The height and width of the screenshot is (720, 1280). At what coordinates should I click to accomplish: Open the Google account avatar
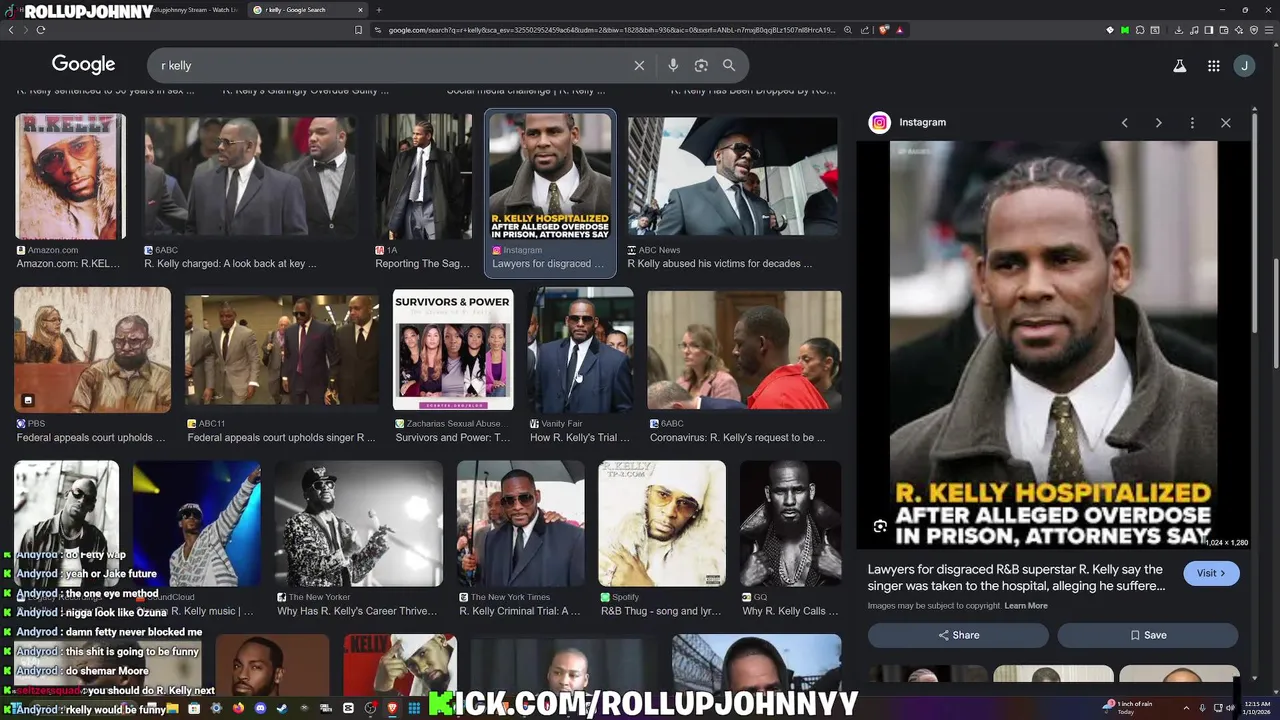click(x=1244, y=66)
